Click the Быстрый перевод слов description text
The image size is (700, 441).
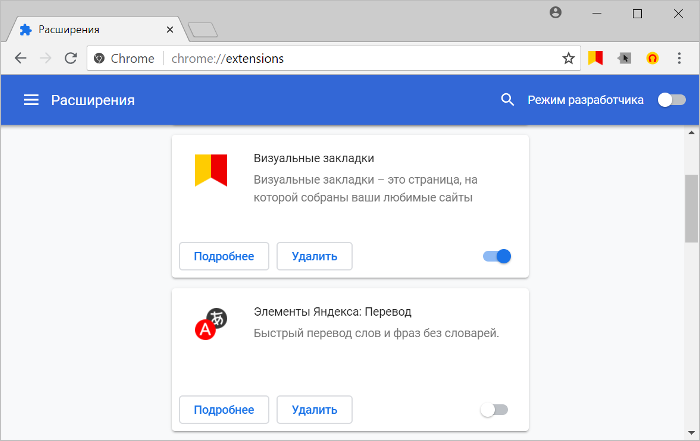[376, 333]
